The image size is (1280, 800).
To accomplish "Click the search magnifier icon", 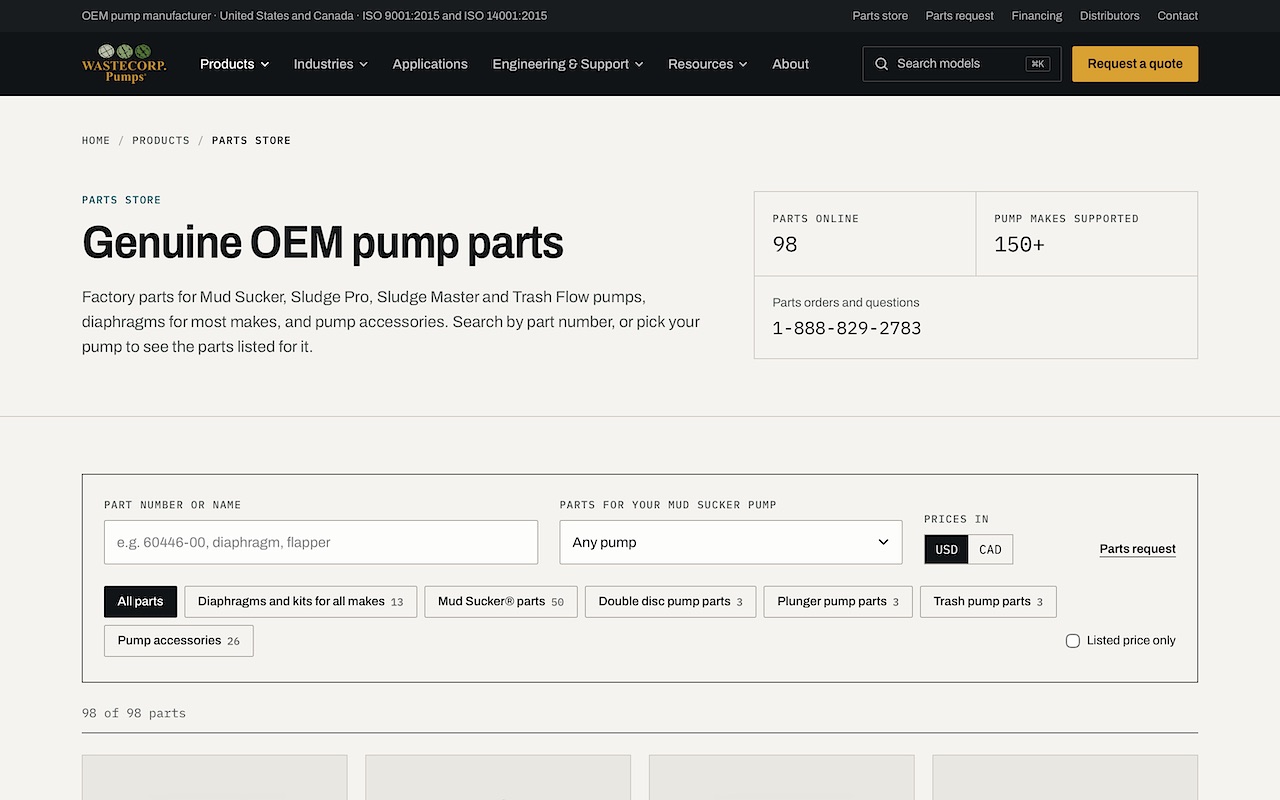I will 881,64.
